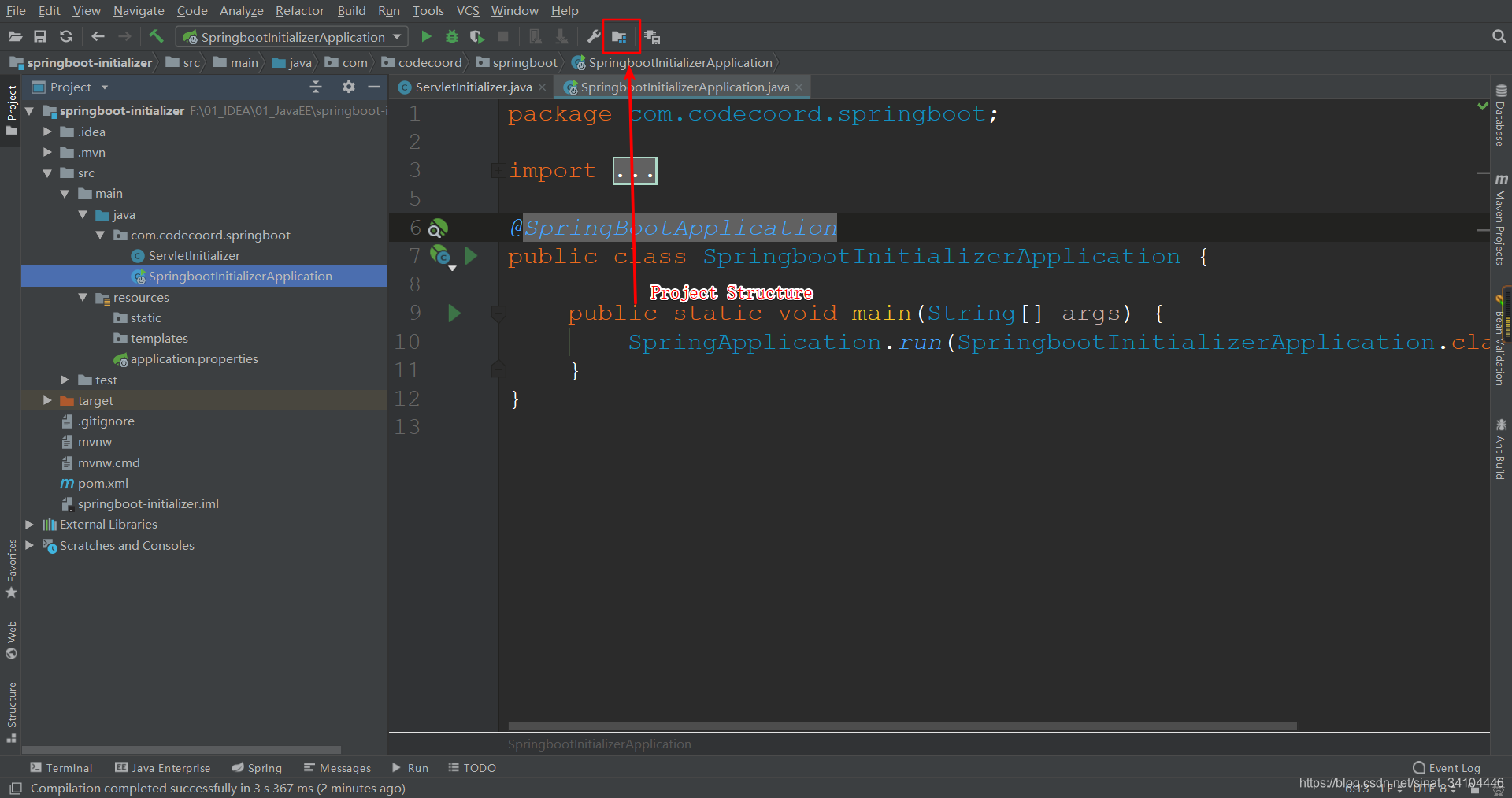Viewport: 1512px width, 798px height.
Task: Expand the target folder
Action: (x=48, y=400)
